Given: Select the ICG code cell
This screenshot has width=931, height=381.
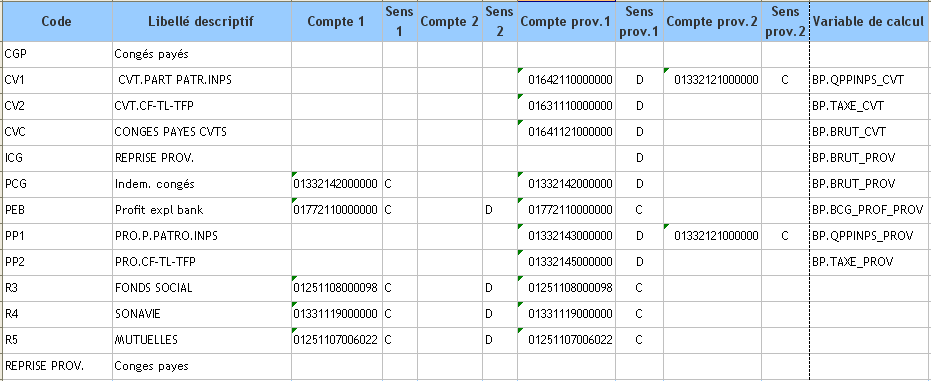Looking at the screenshot, I should pyautogui.click(x=56, y=158).
